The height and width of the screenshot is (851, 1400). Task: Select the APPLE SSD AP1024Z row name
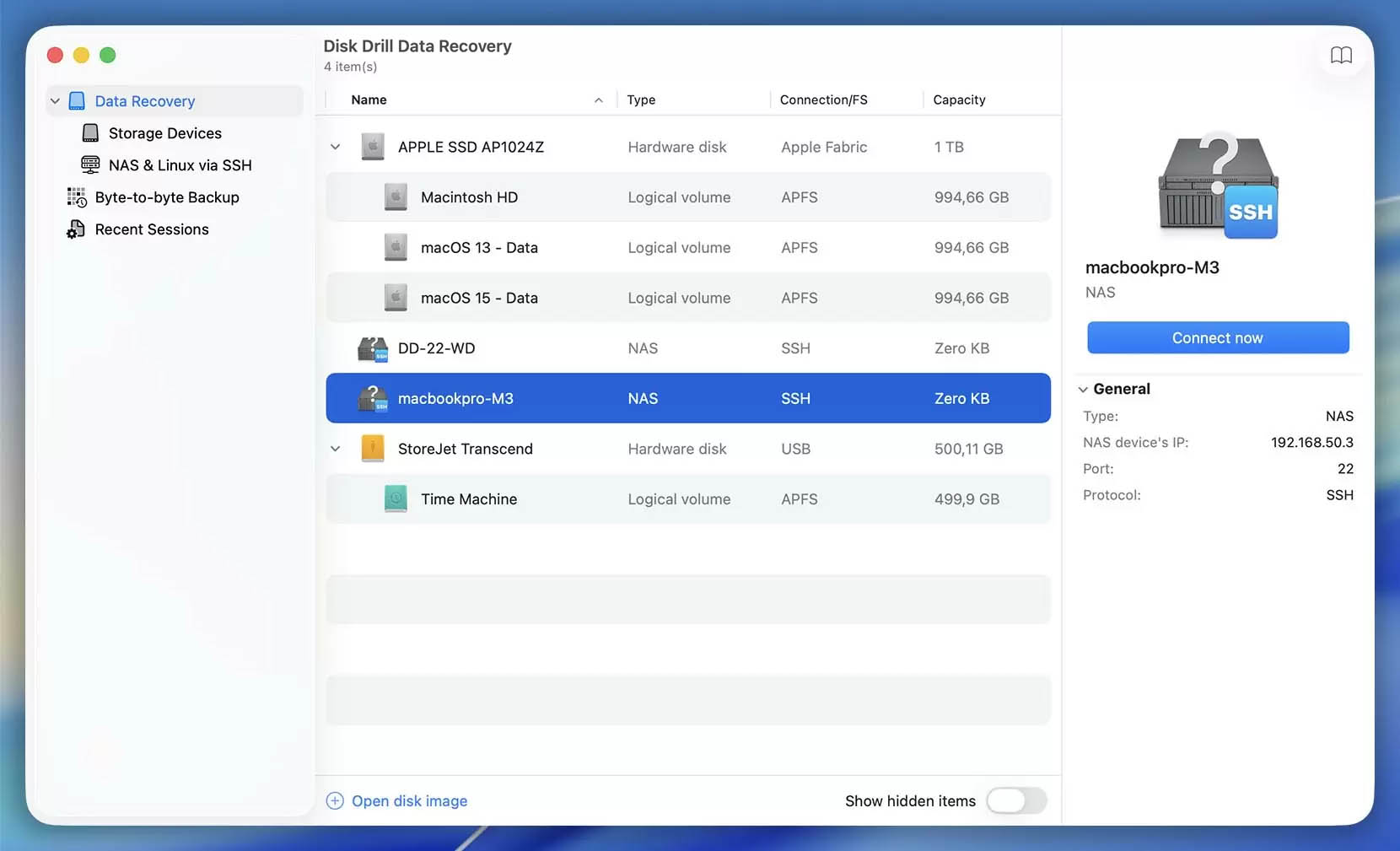point(471,147)
